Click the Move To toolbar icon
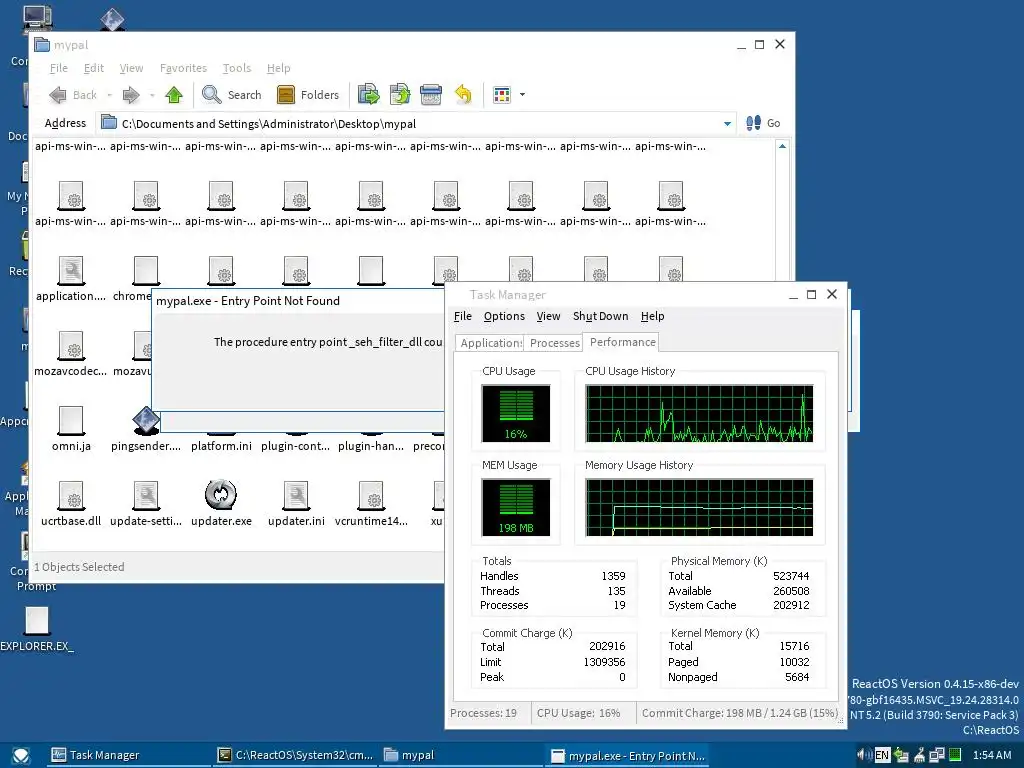 coord(368,95)
